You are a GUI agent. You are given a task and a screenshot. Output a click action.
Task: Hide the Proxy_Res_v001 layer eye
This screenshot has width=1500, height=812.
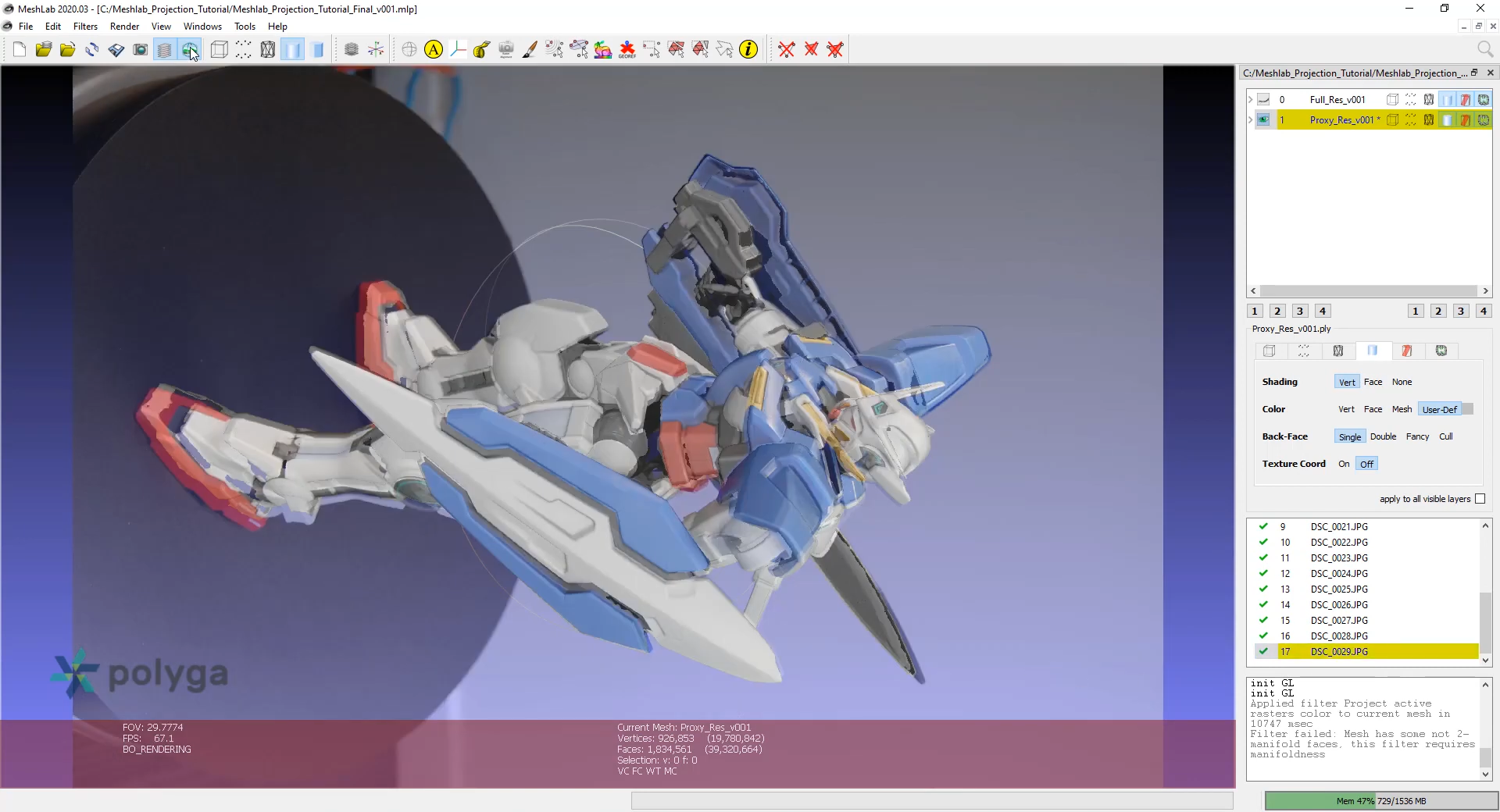(1263, 119)
